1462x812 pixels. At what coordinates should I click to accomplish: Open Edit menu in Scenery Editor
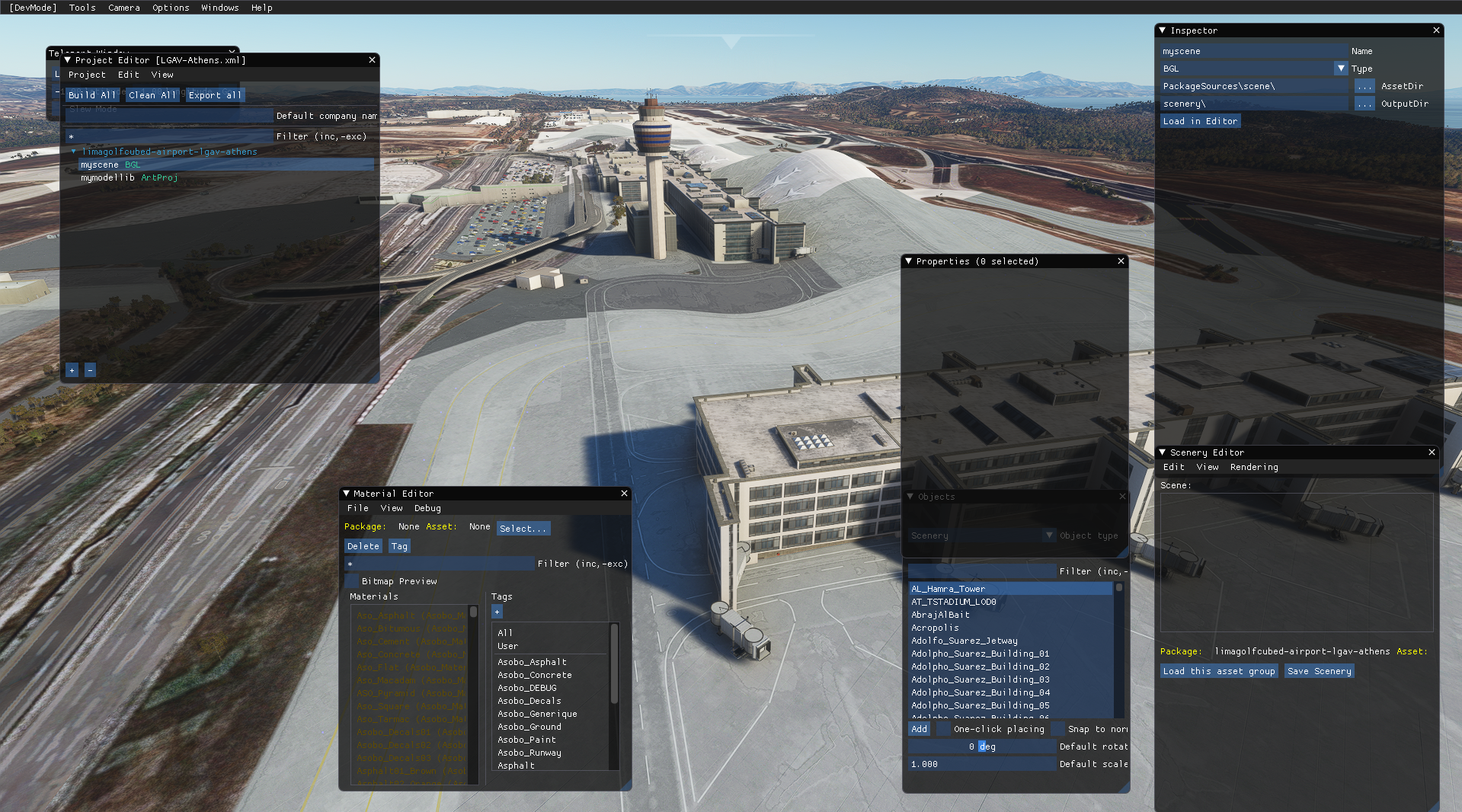(1174, 467)
